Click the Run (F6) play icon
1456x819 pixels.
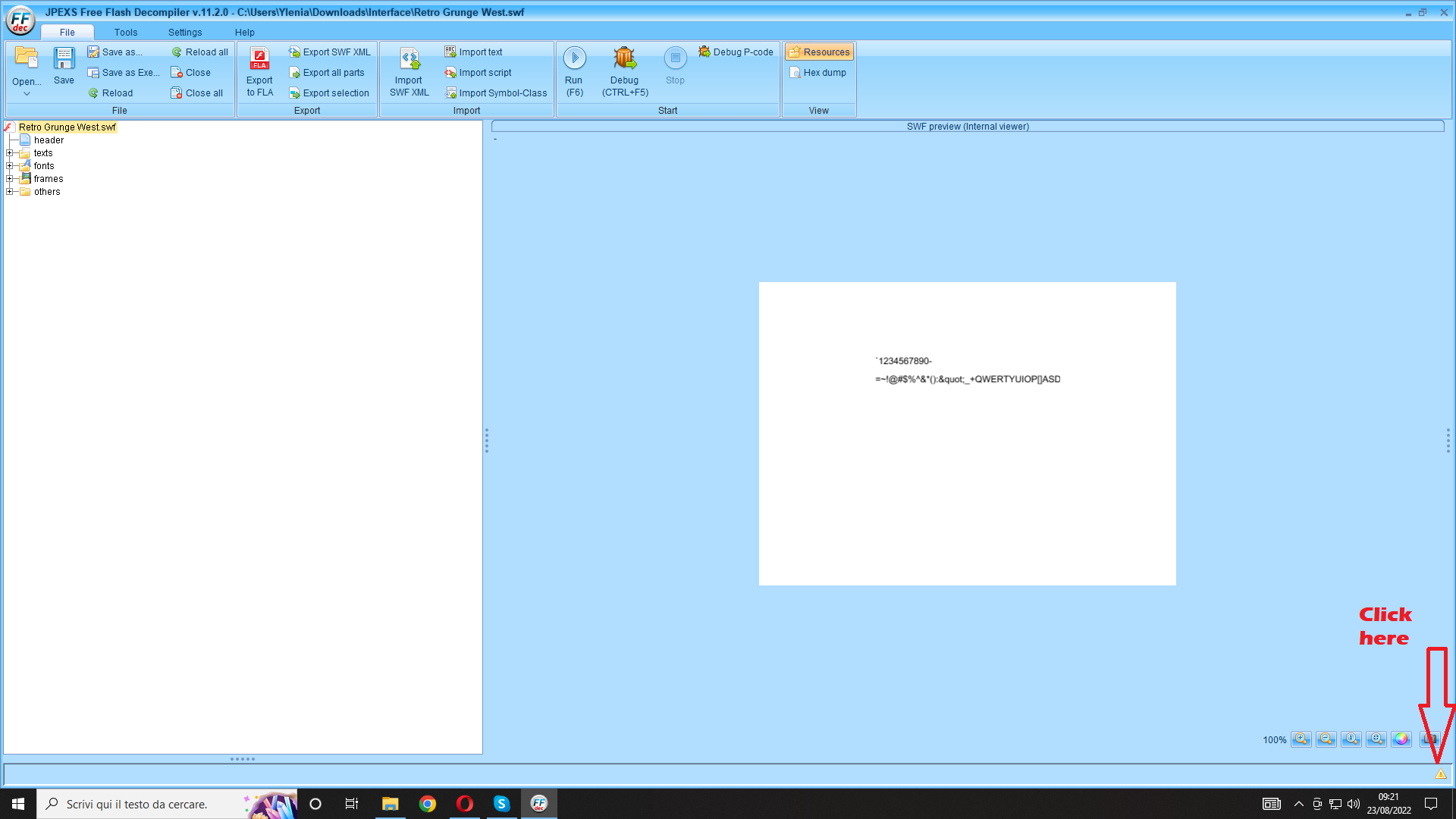(x=574, y=58)
